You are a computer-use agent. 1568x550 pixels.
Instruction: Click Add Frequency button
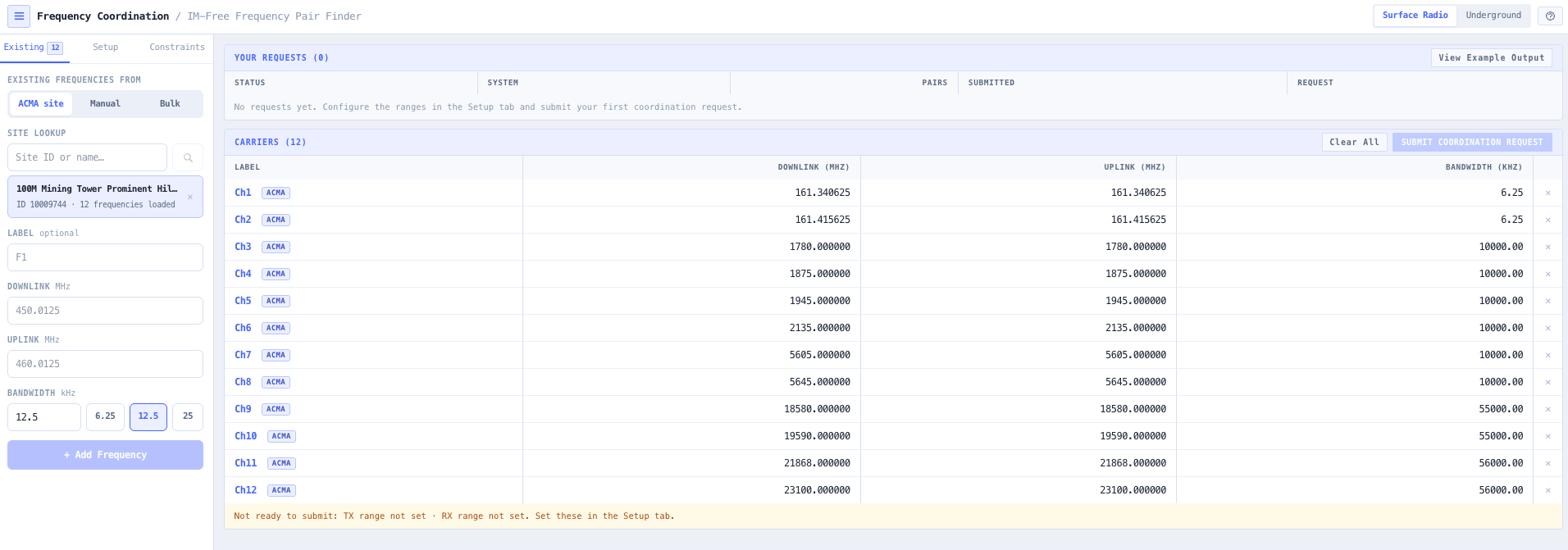(105, 455)
